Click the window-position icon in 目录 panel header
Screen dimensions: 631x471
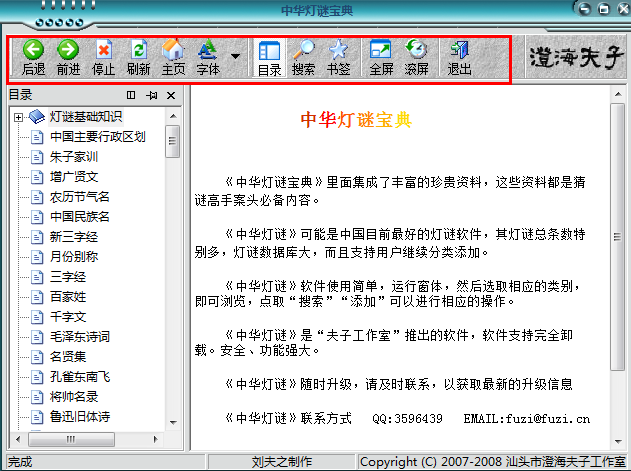[131, 95]
